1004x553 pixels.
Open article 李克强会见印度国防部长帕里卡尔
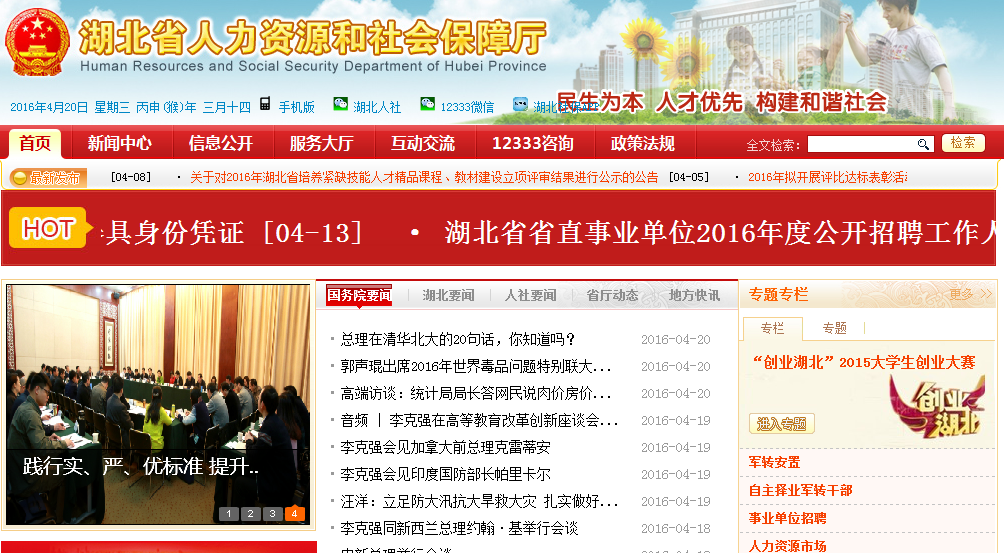[x=445, y=474]
